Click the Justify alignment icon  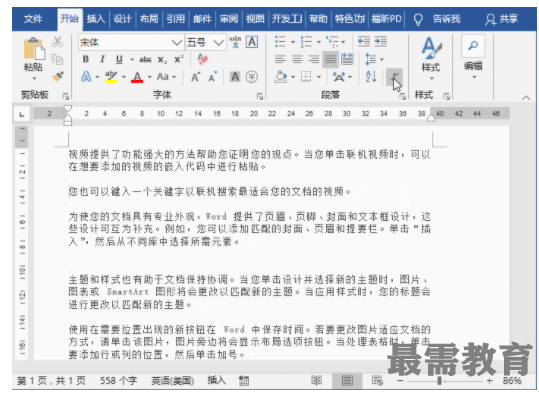[330, 59]
